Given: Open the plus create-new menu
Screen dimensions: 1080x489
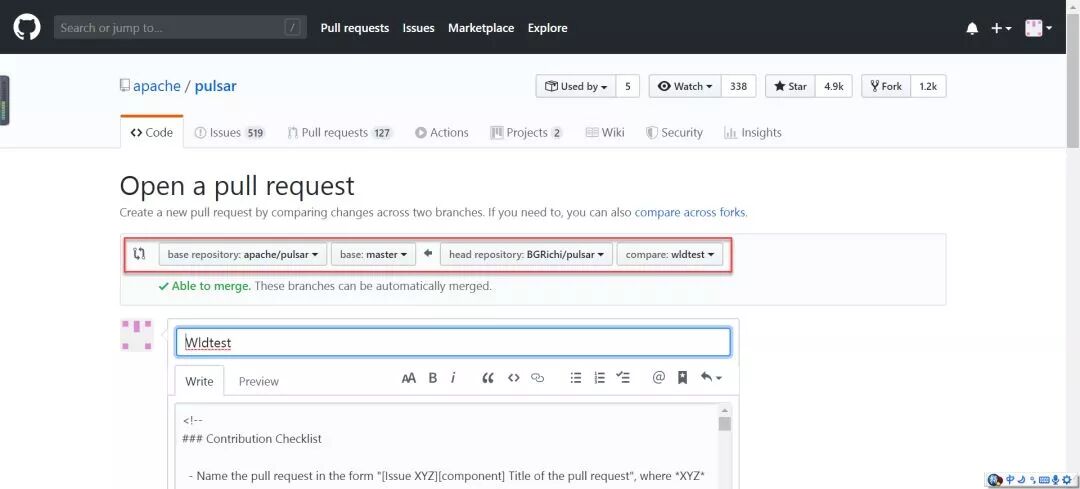Looking at the screenshot, I should tap(1001, 28).
